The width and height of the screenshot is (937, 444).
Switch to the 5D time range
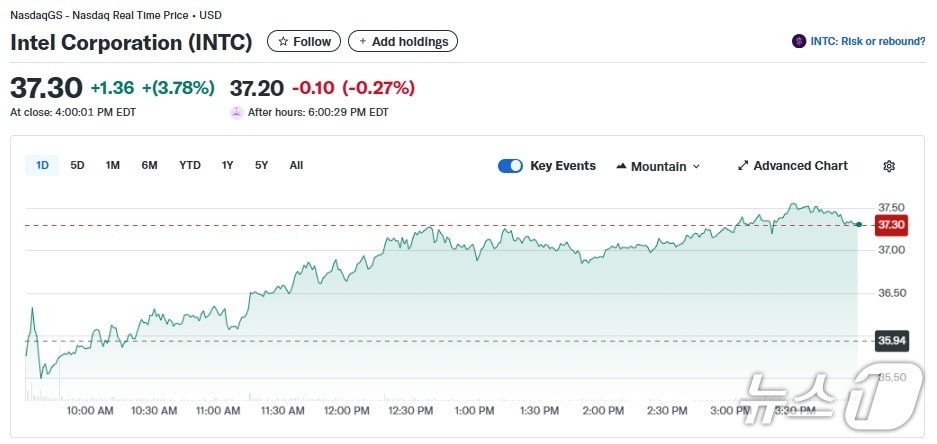(77, 165)
